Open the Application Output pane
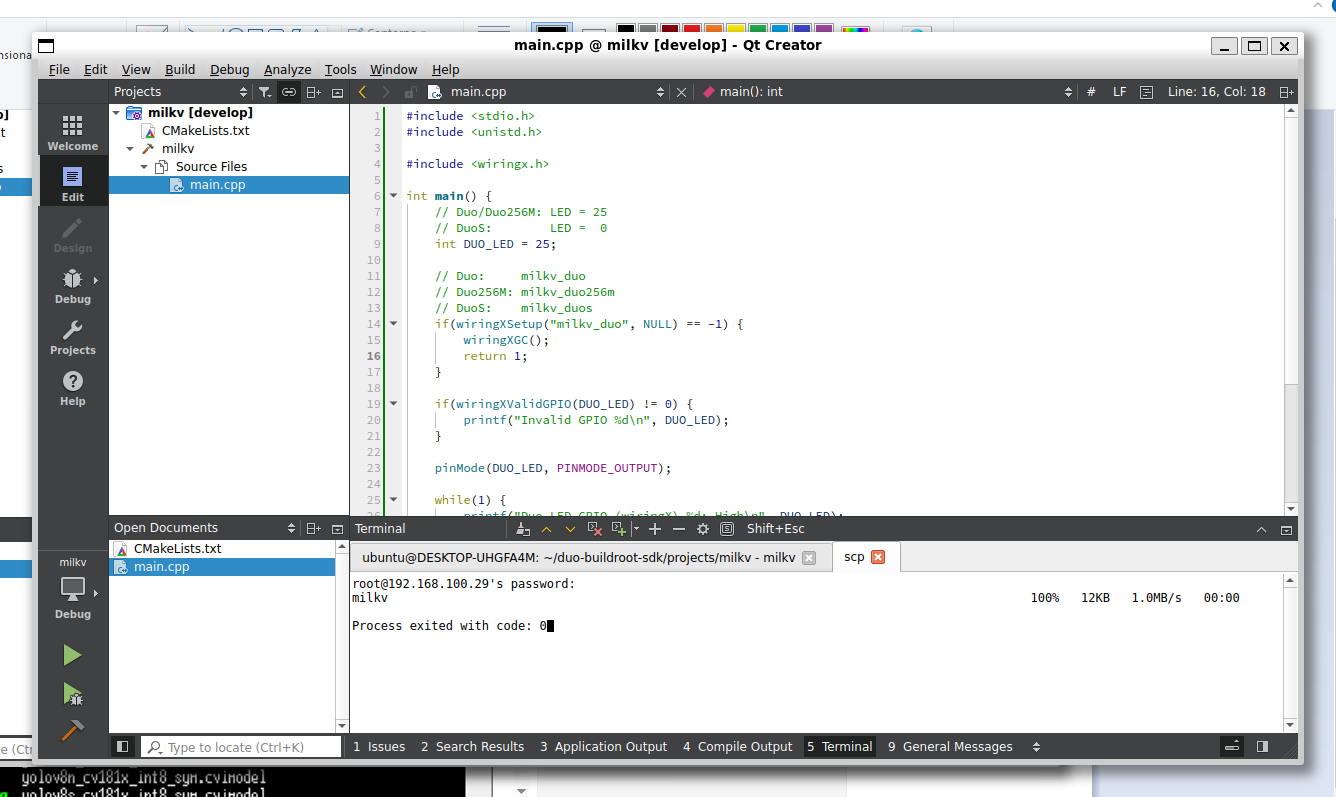1336x797 pixels. click(x=603, y=747)
